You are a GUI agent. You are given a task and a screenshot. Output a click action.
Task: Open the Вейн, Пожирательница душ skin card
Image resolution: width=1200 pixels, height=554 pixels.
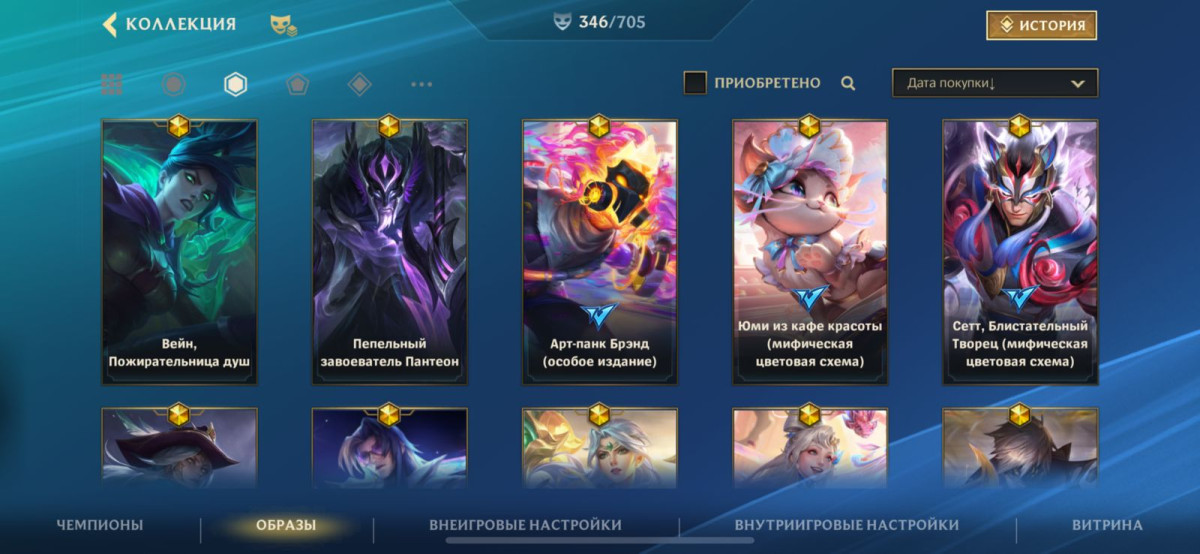click(180, 252)
